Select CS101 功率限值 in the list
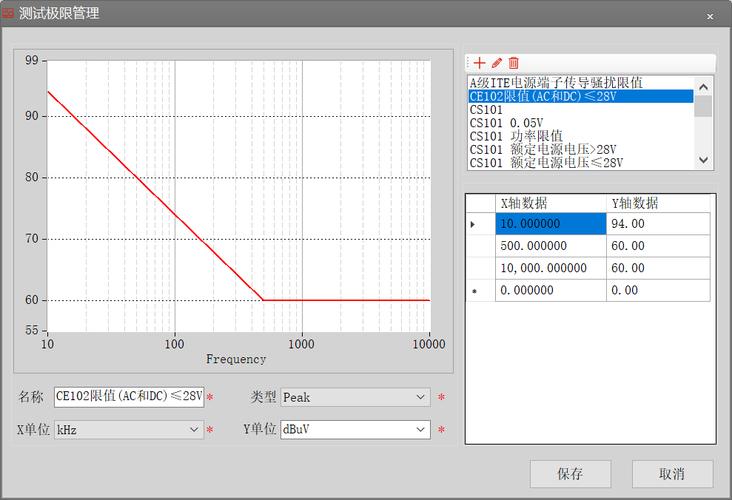The height and width of the screenshot is (500, 732). pyautogui.click(x=580, y=136)
